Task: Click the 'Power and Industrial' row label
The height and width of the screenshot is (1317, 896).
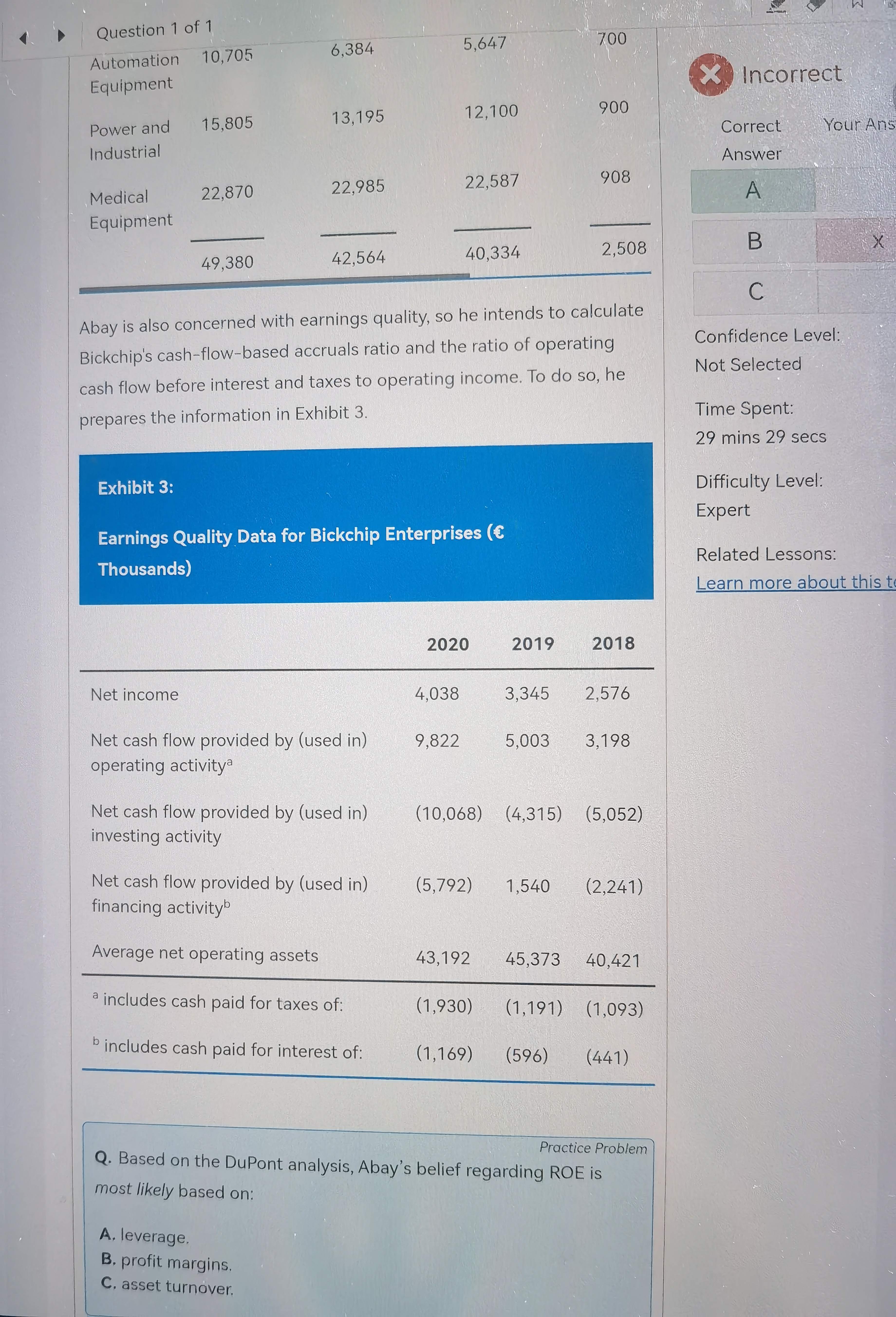Action: (x=130, y=140)
